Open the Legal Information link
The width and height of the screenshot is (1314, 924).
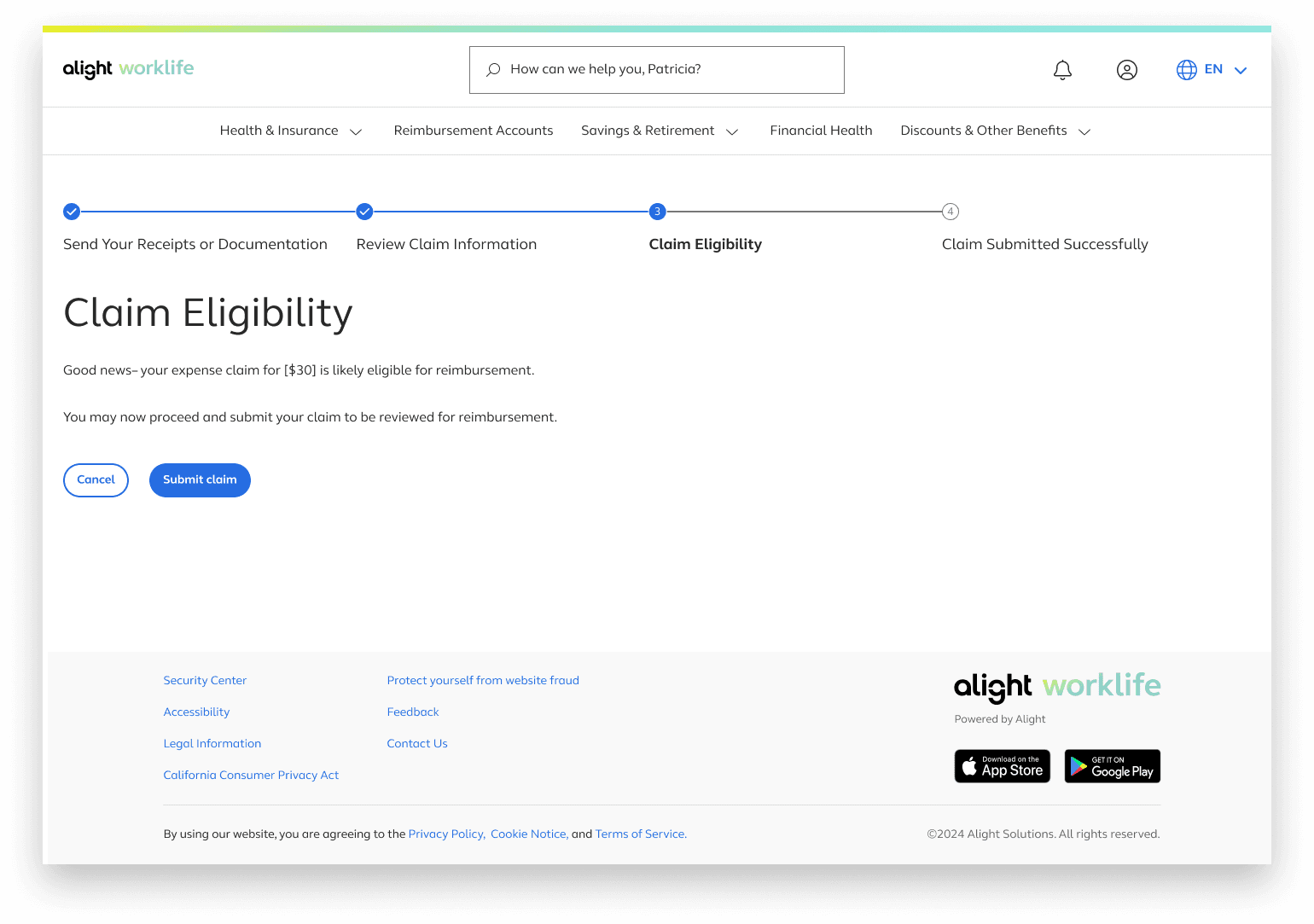point(212,744)
